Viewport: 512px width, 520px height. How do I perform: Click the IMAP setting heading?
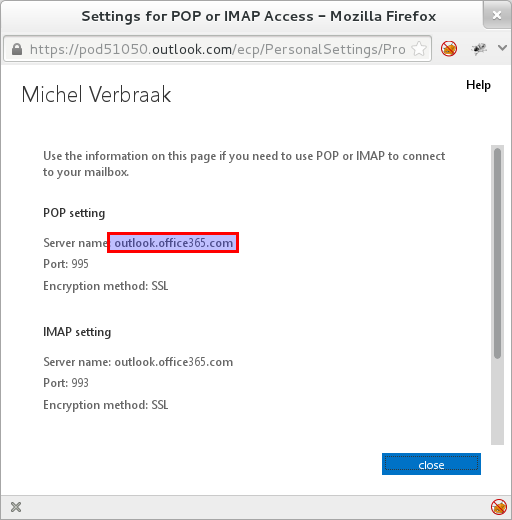point(77,332)
